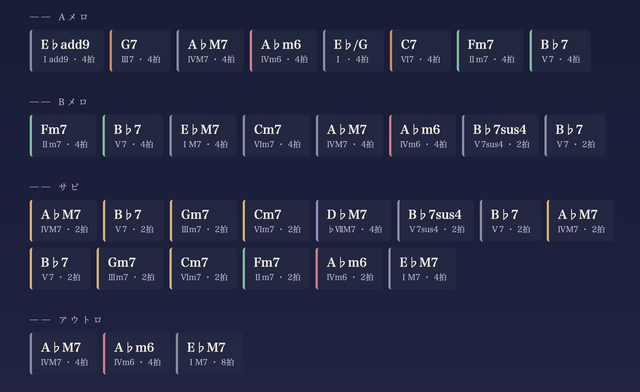Choose the C7 chord card
This screenshot has height=392, width=640.
click(420, 51)
